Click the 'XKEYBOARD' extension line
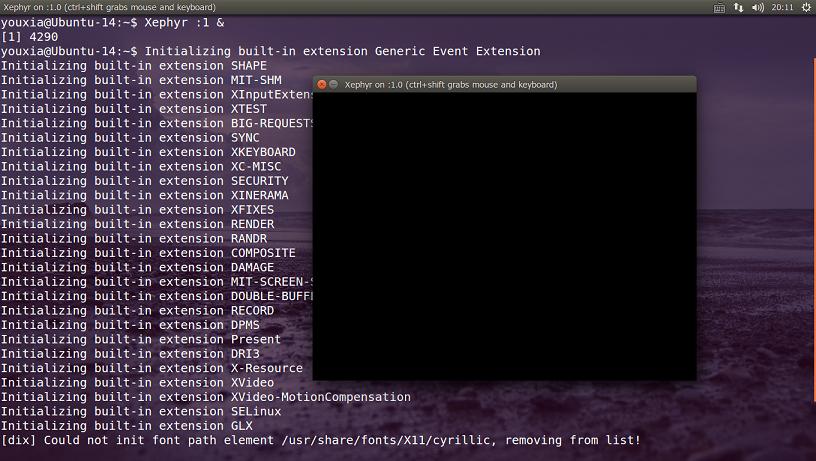 pyautogui.click(x=148, y=152)
